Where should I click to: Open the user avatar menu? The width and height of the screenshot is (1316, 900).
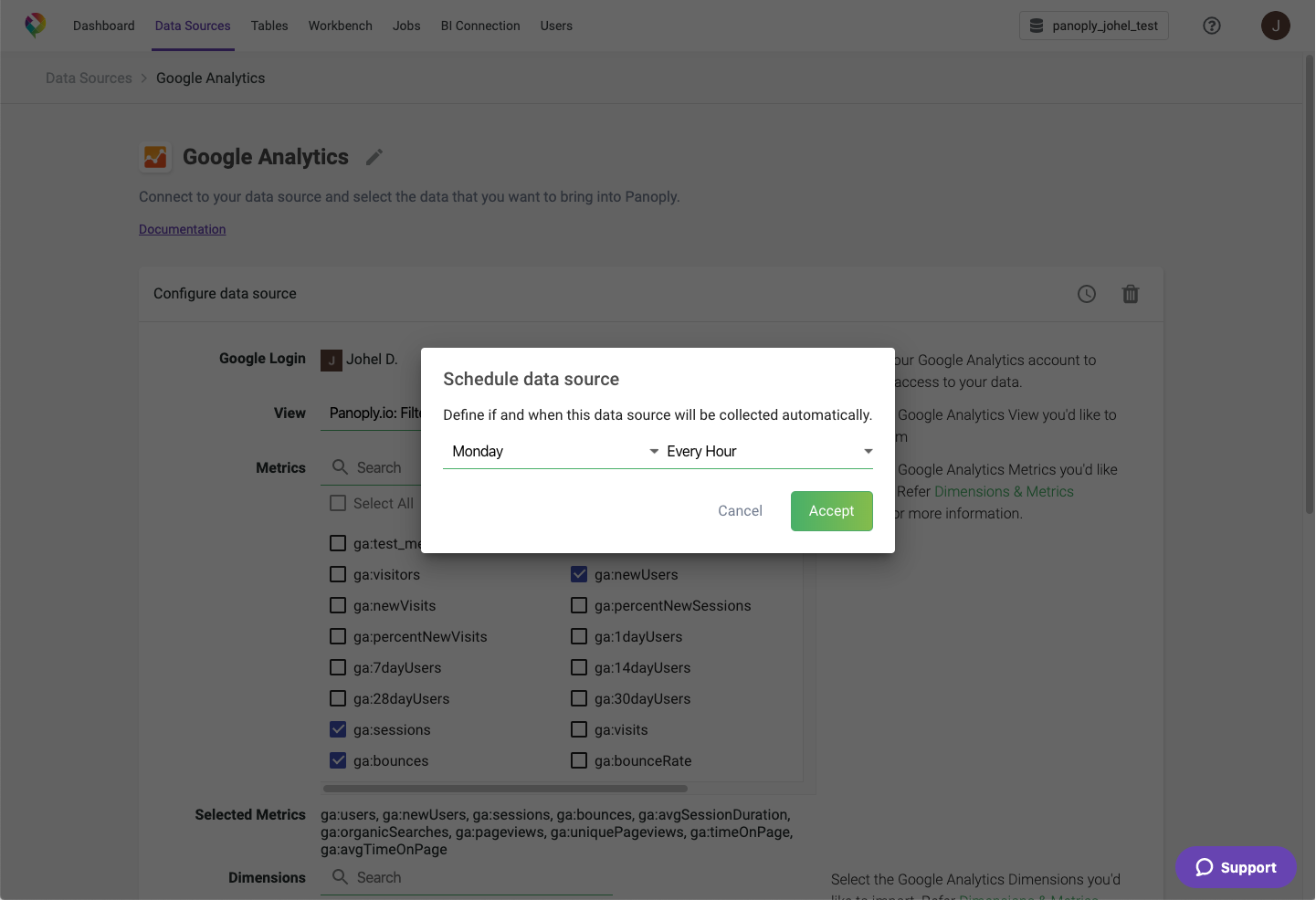tap(1275, 26)
